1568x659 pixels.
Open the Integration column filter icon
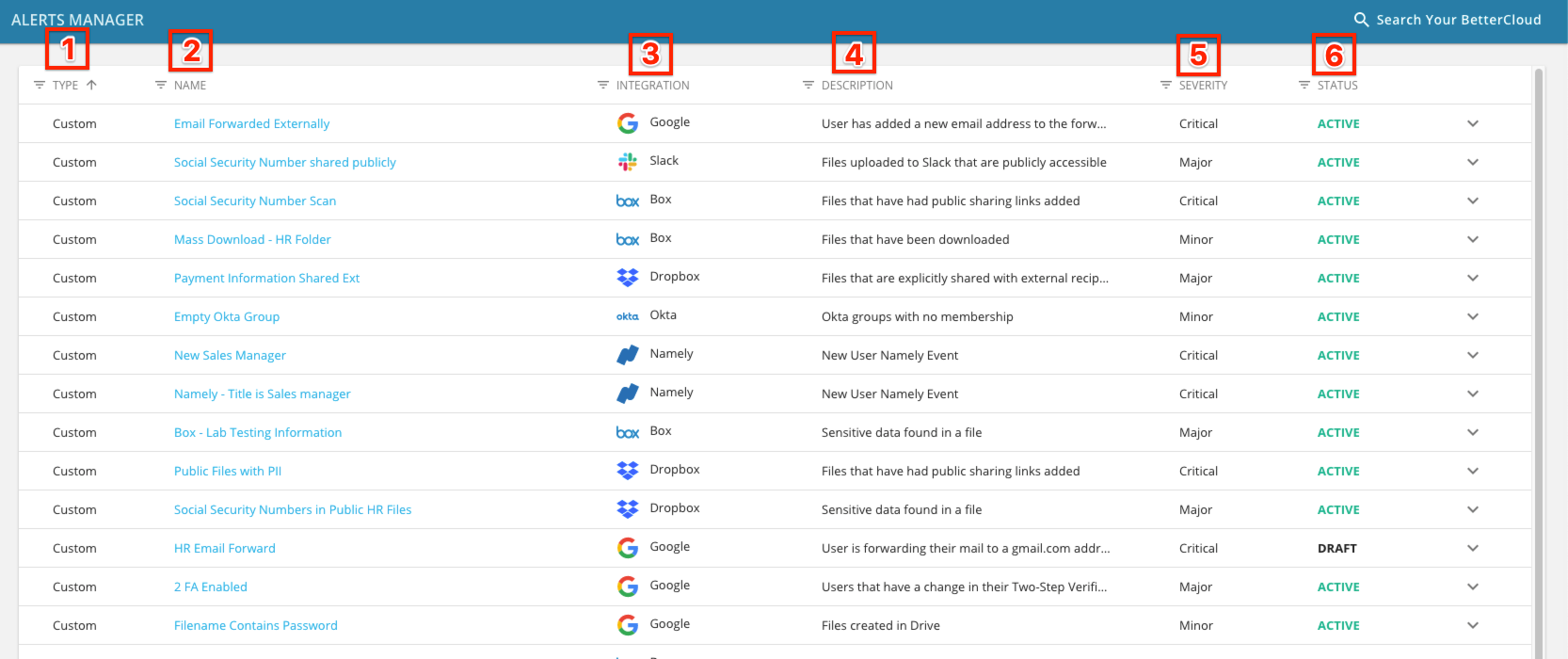pyautogui.click(x=603, y=85)
